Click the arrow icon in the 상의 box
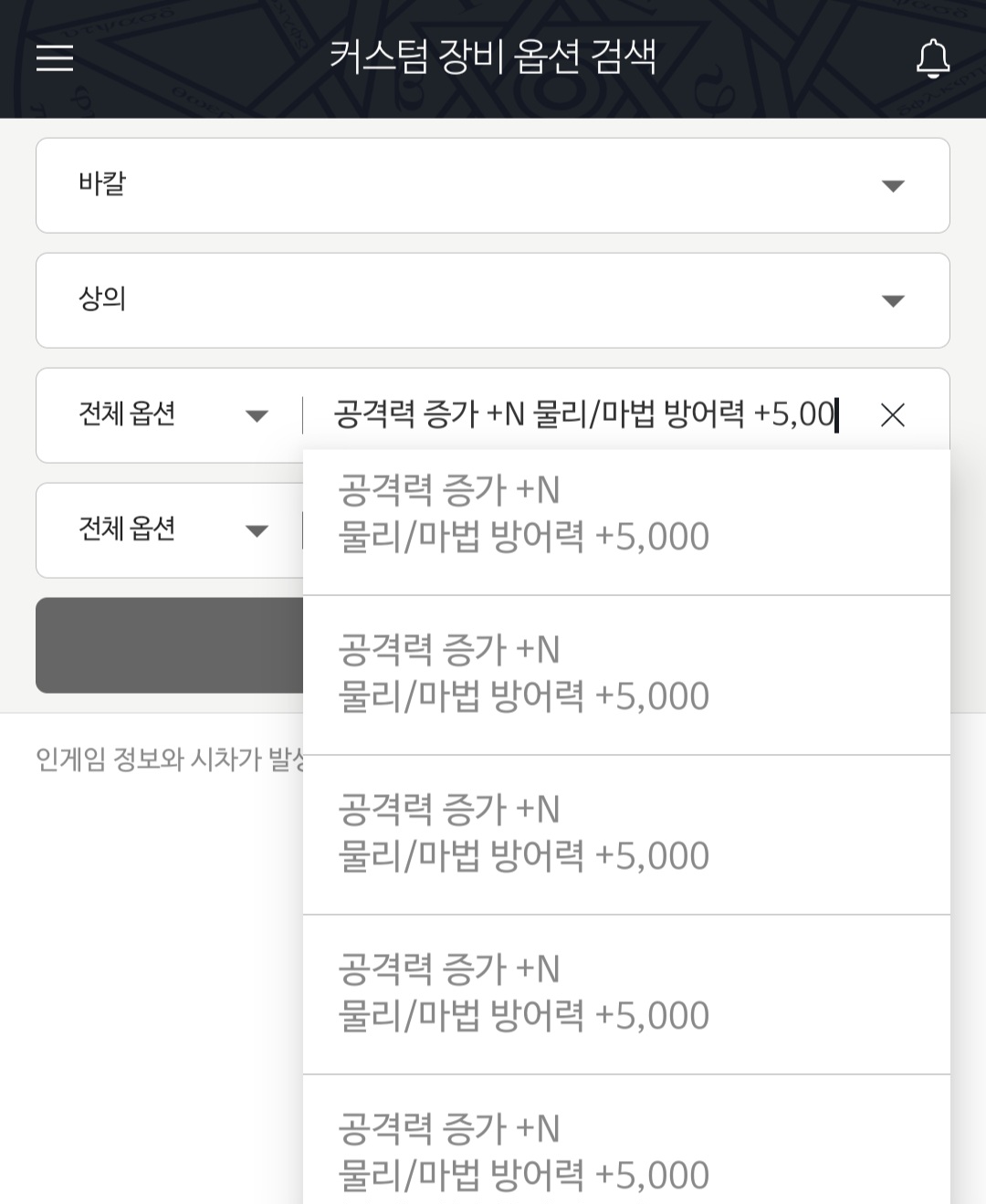Screen dimensions: 986x1204 [892, 301]
